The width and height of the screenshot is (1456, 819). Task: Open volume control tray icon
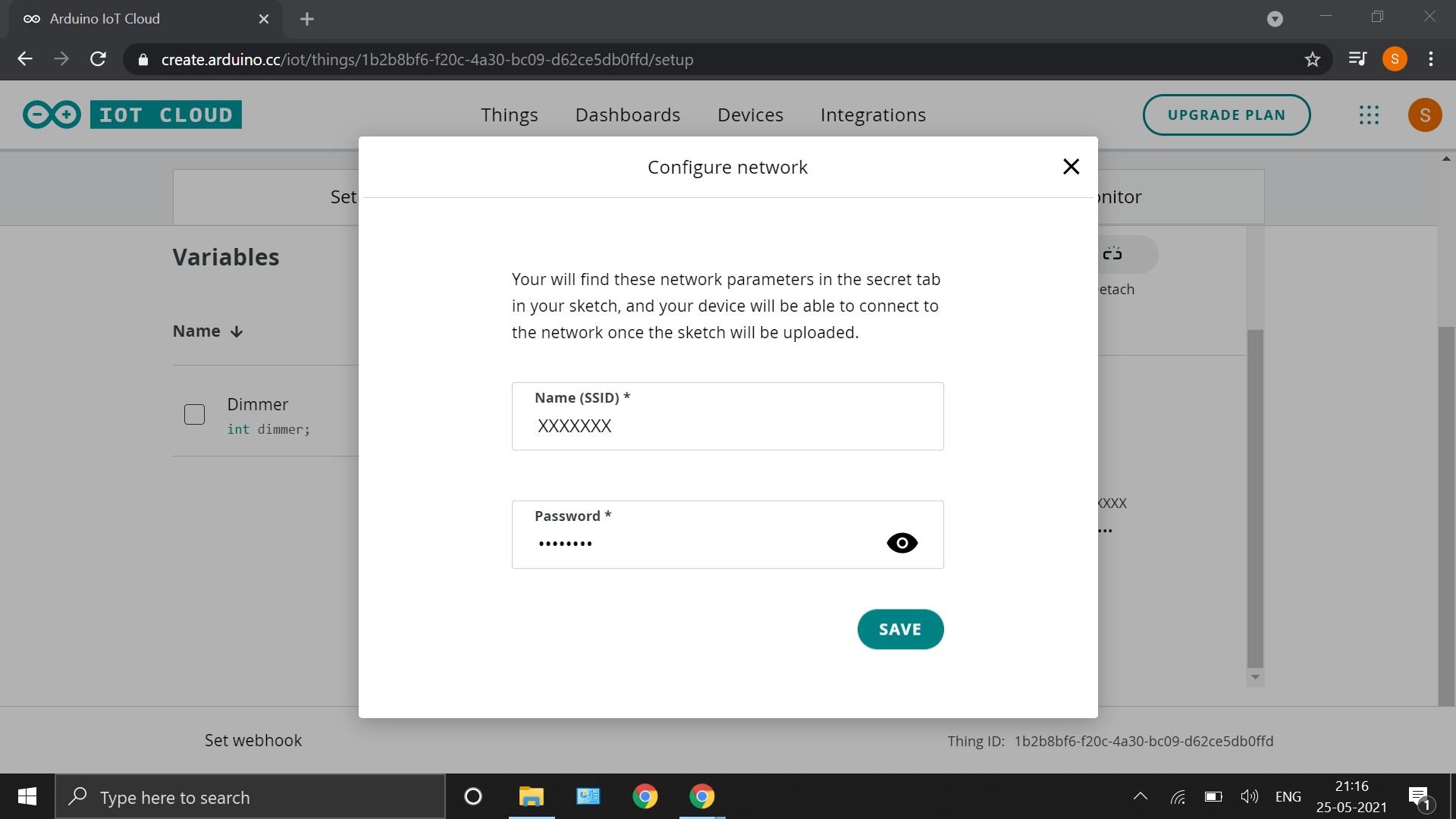pos(1249,797)
